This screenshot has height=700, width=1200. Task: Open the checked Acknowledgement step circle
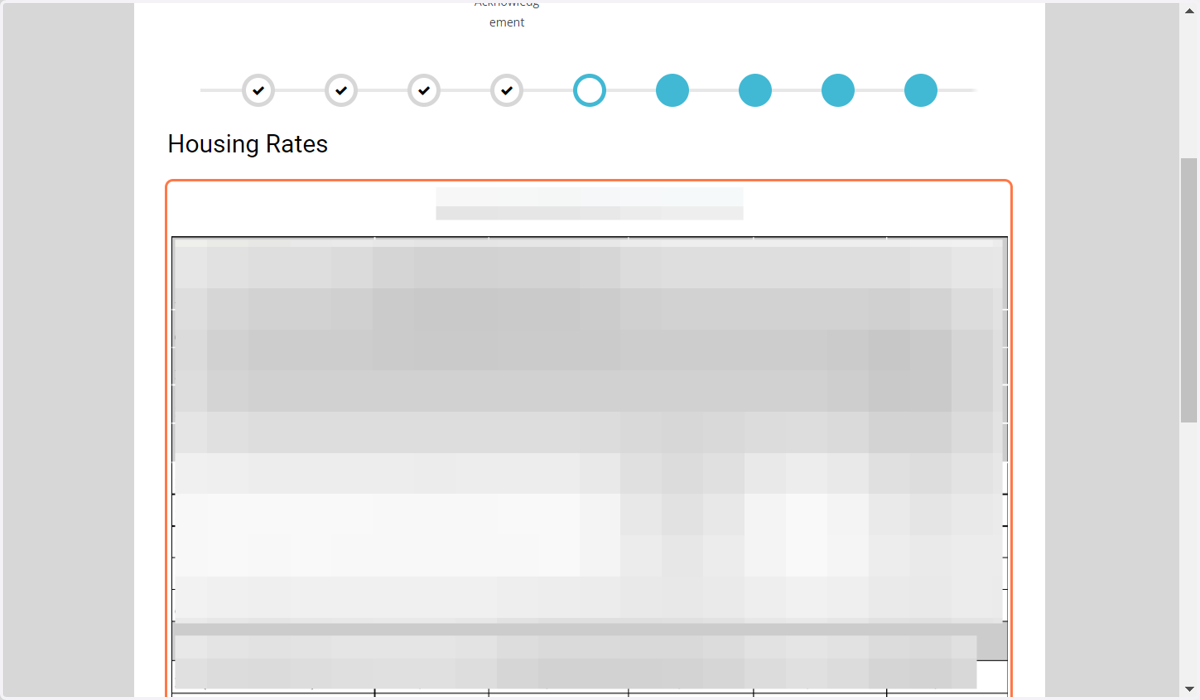507,90
